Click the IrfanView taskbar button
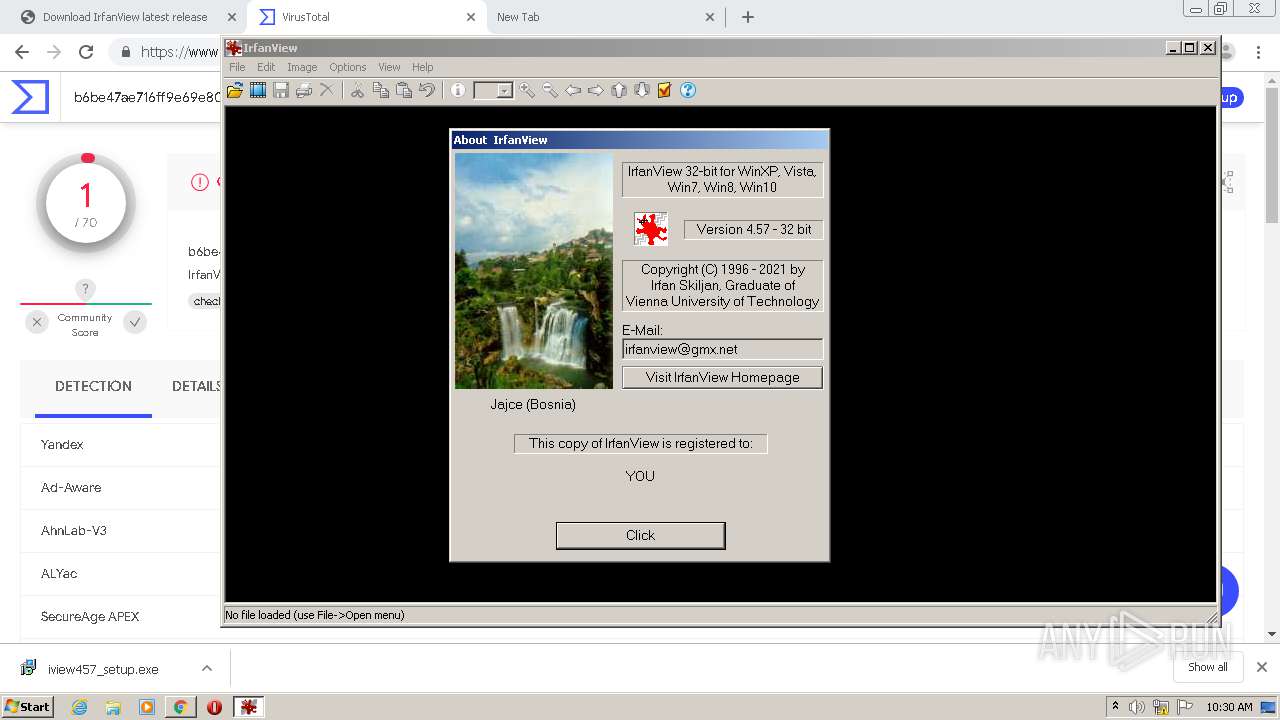 (x=248, y=707)
